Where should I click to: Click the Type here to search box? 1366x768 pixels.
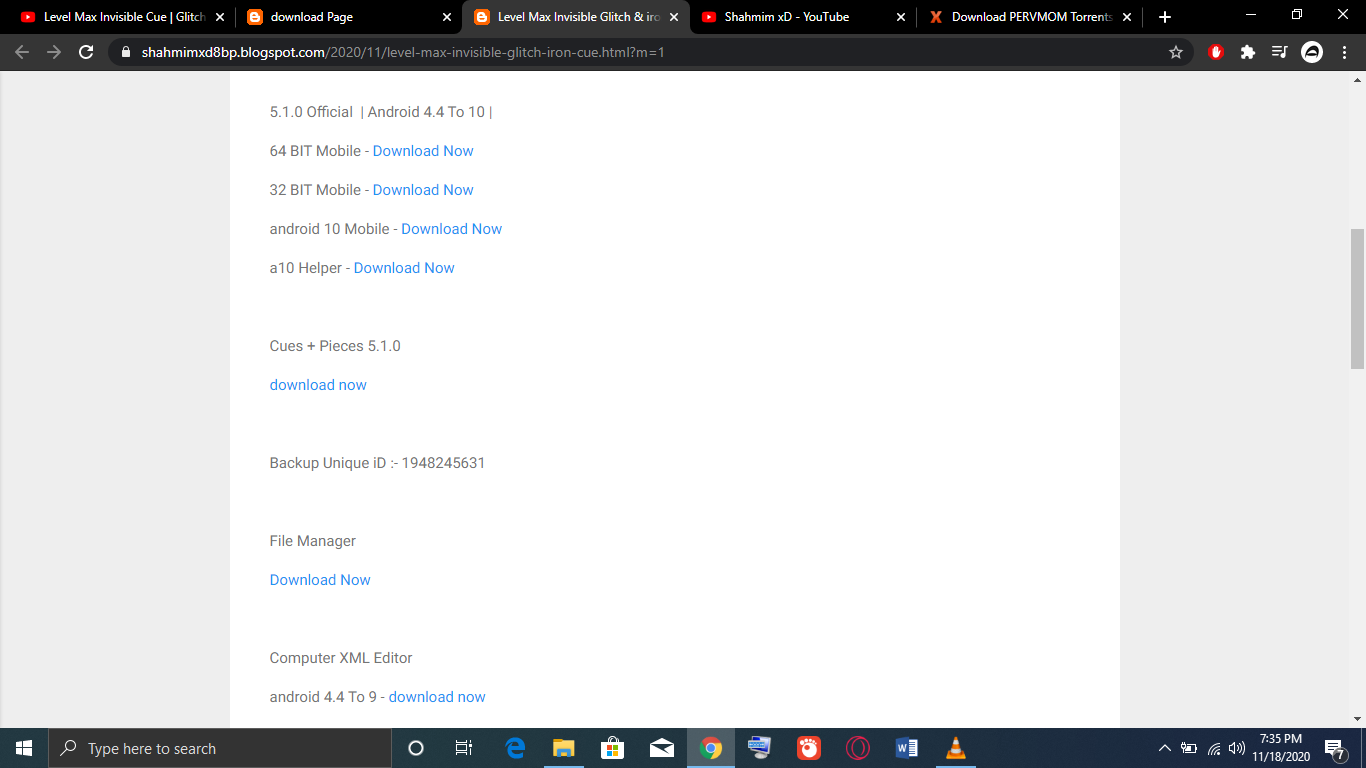pyautogui.click(x=219, y=748)
